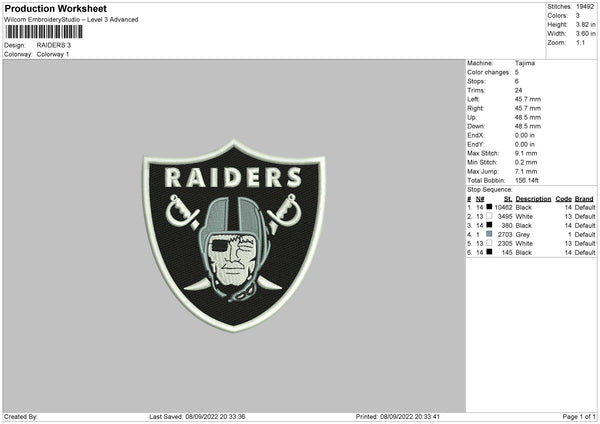600x424 pixels.
Task: Click the 'Stops:' label
Action: (x=476, y=81)
